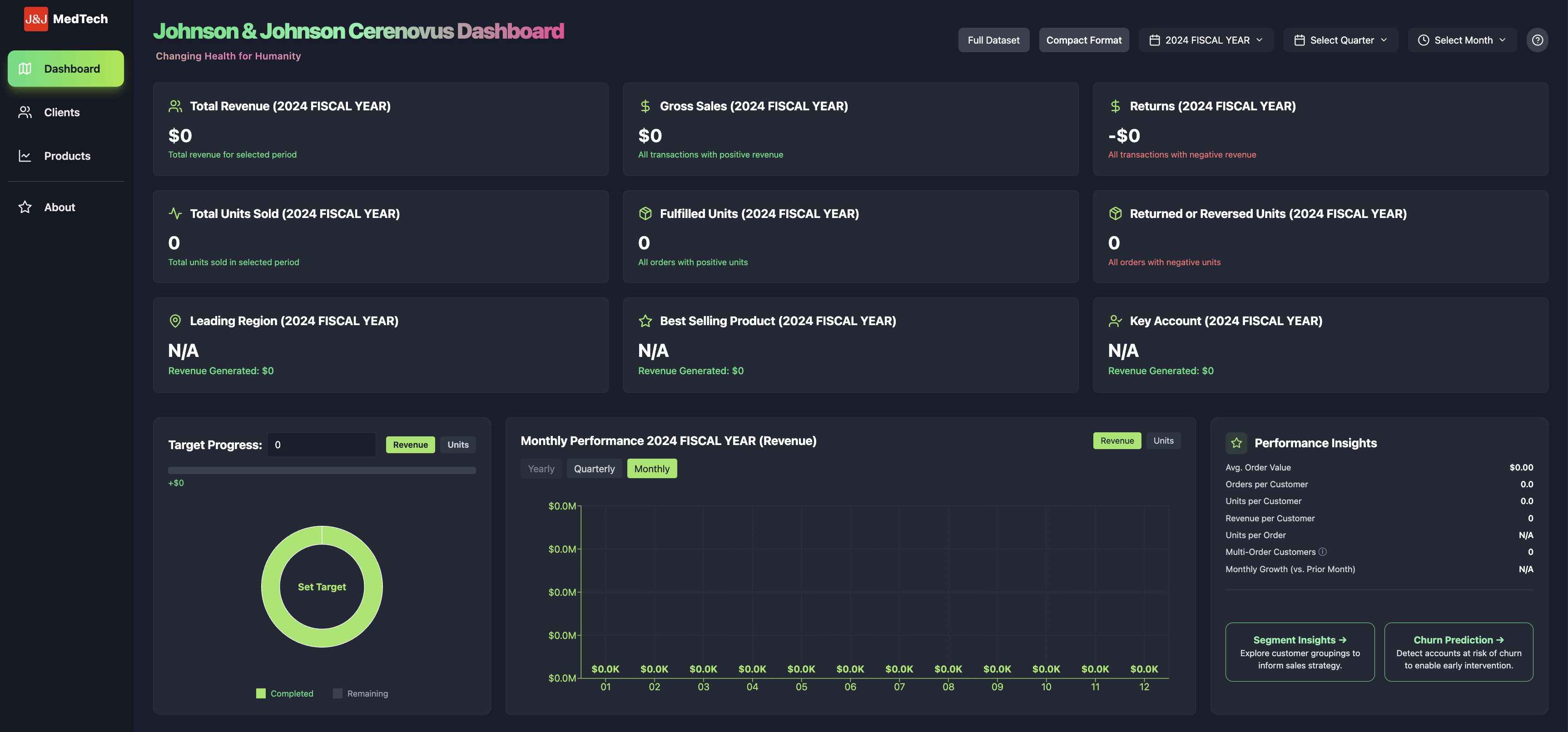Click the help question mark icon

coord(1537,40)
